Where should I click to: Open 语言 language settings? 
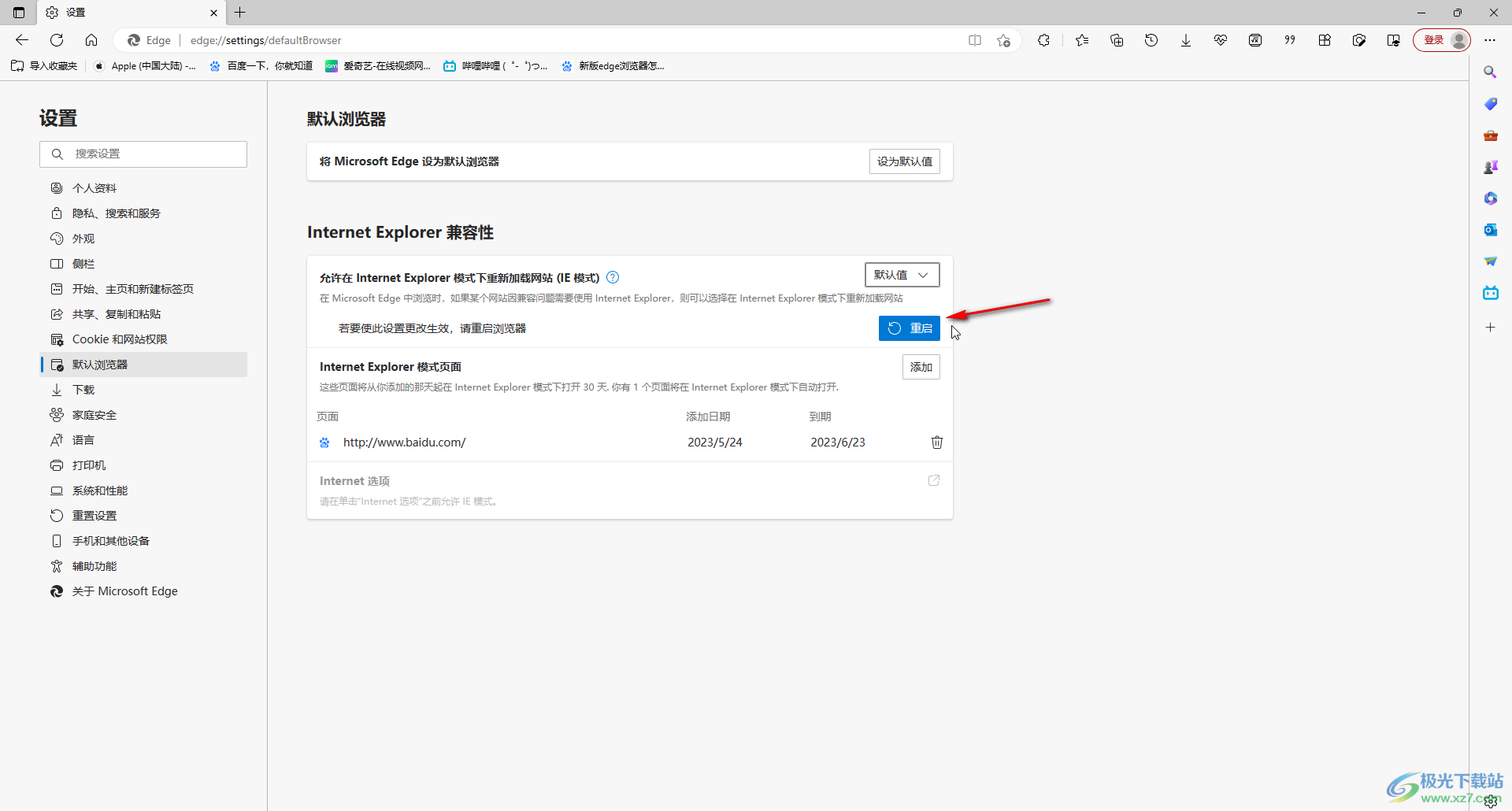pyautogui.click(x=143, y=440)
